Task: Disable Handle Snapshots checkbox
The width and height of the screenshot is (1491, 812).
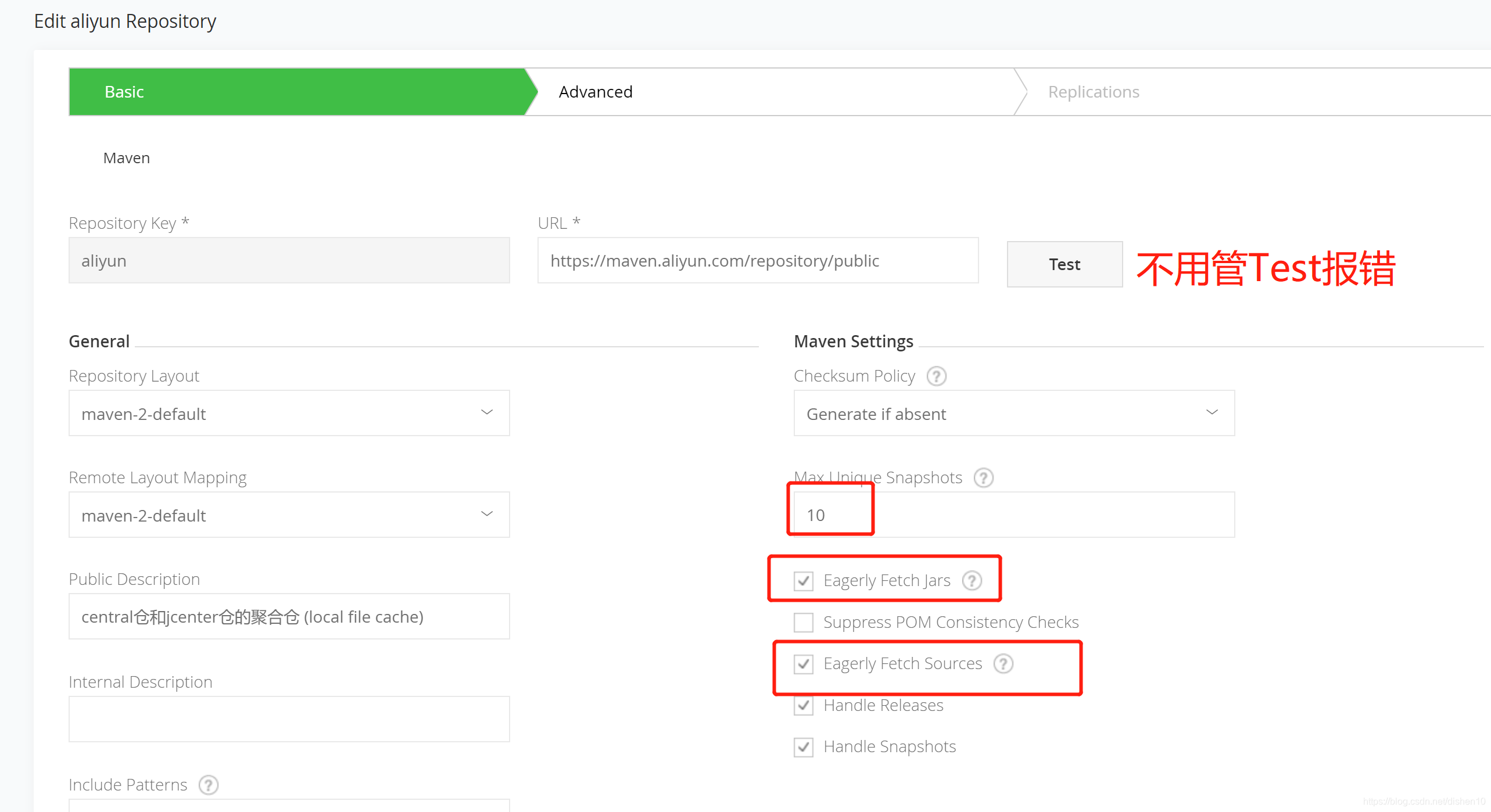Action: click(804, 747)
